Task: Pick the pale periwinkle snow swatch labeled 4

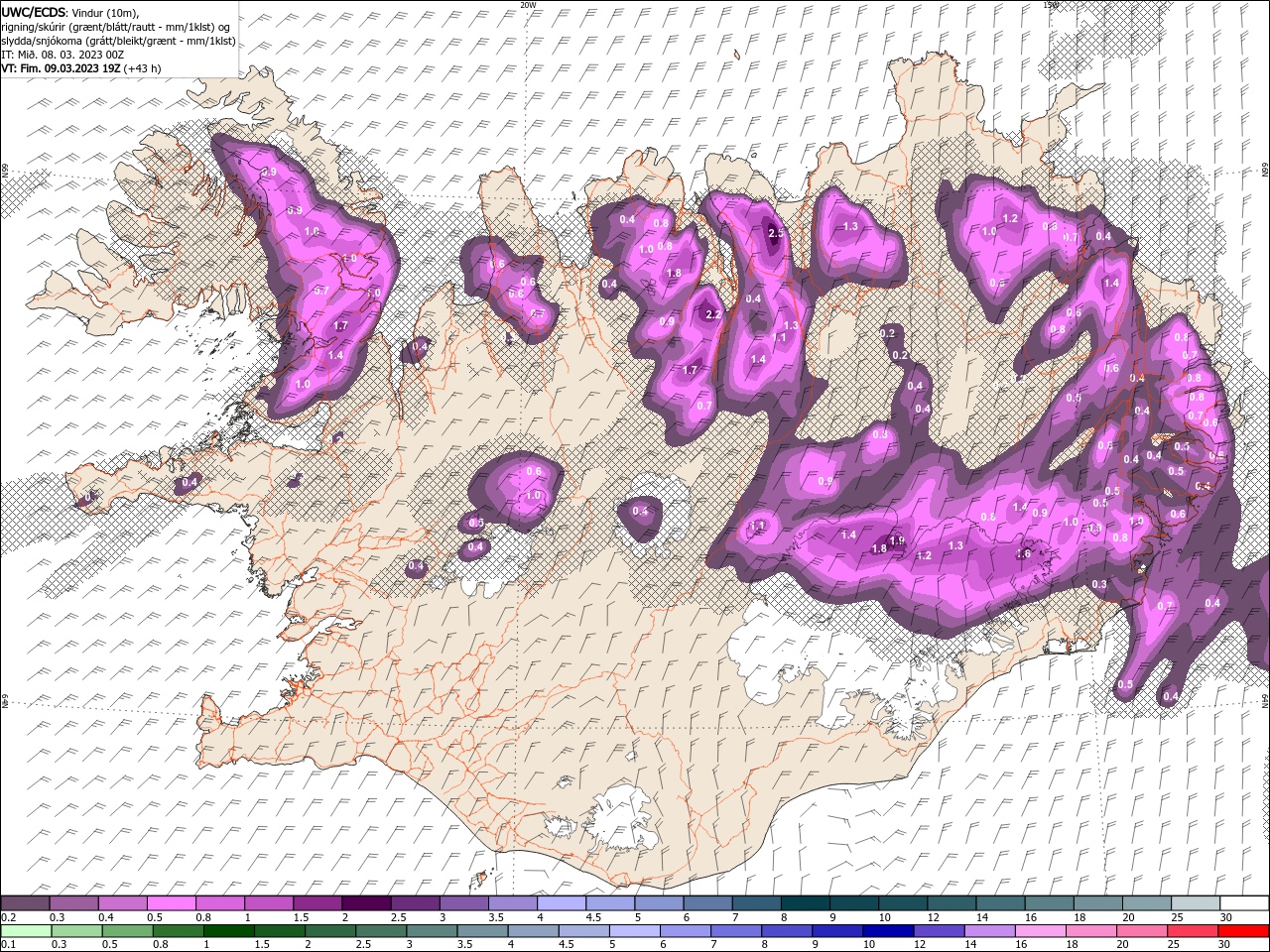Action: pos(560,903)
